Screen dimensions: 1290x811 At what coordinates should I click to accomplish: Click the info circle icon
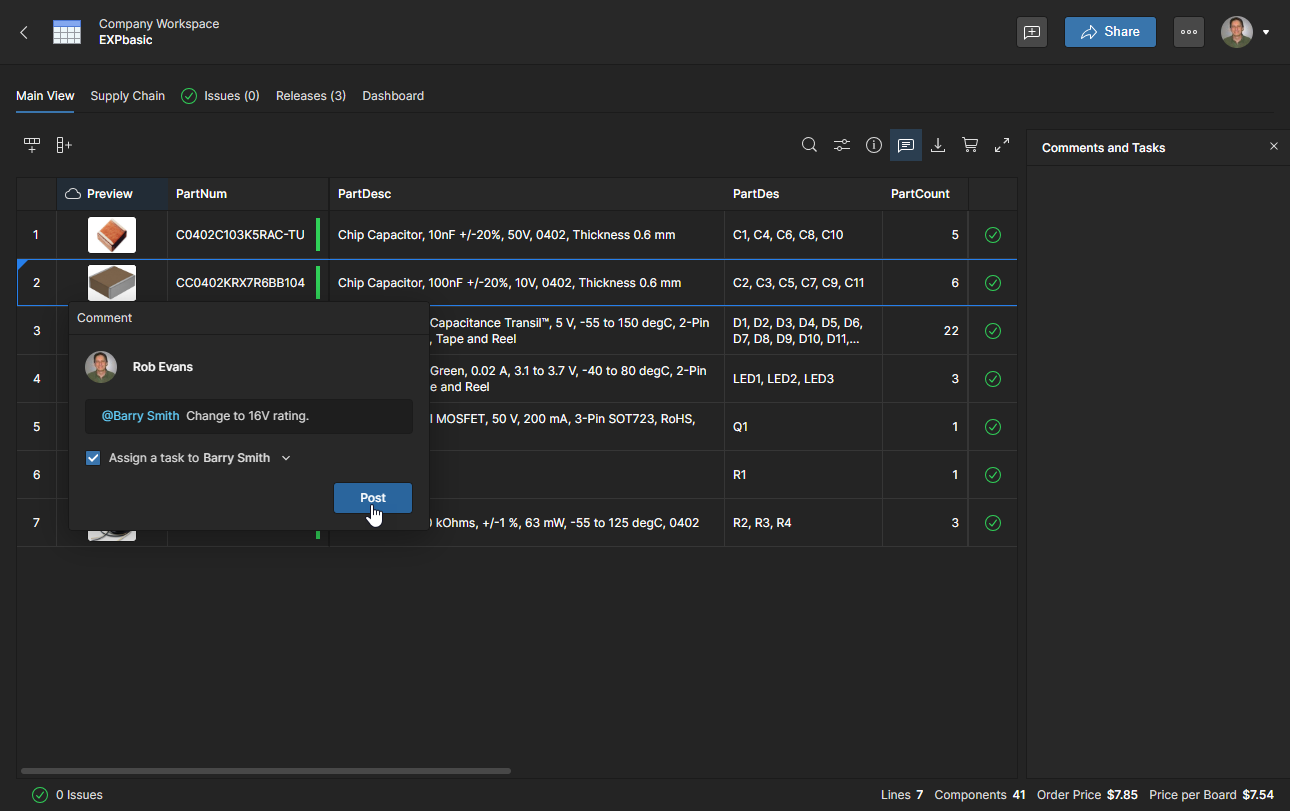point(874,145)
